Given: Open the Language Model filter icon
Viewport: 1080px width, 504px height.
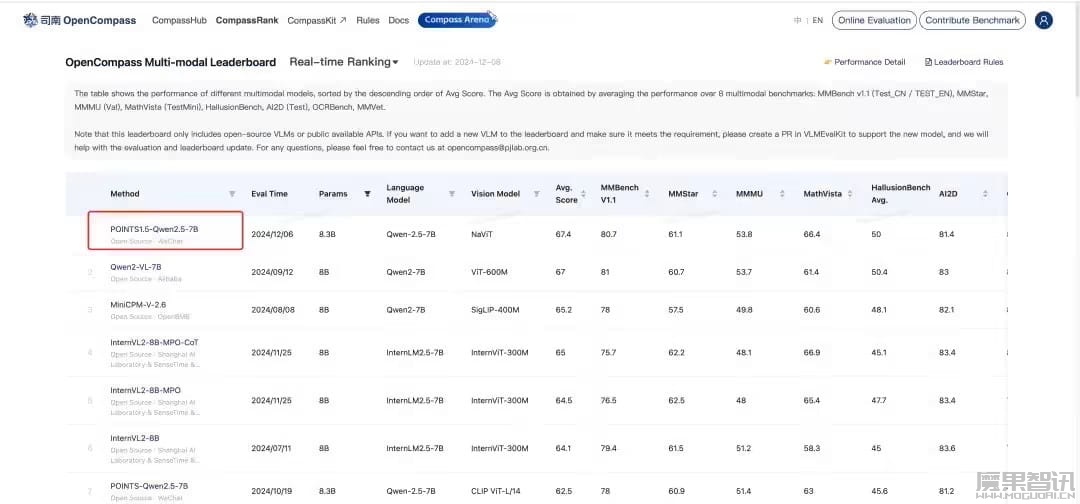Looking at the screenshot, I should (452, 194).
